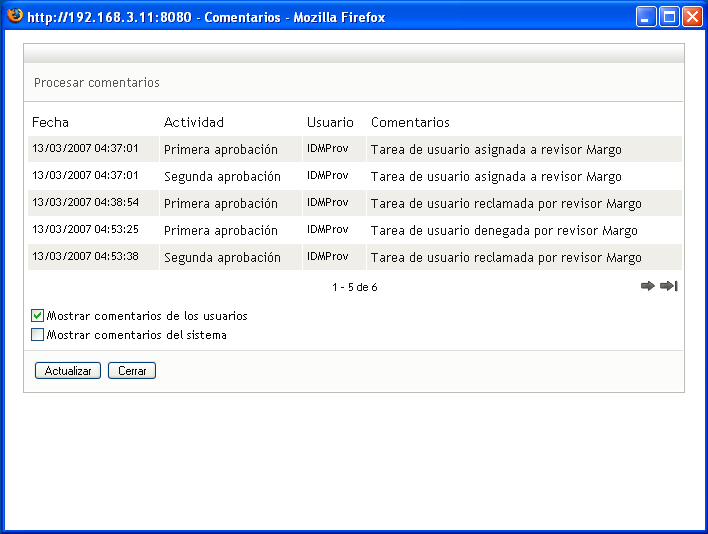Click date 13/03/2007 04:38:54
This screenshot has width=708, height=534.
click(x=85, y=202)
